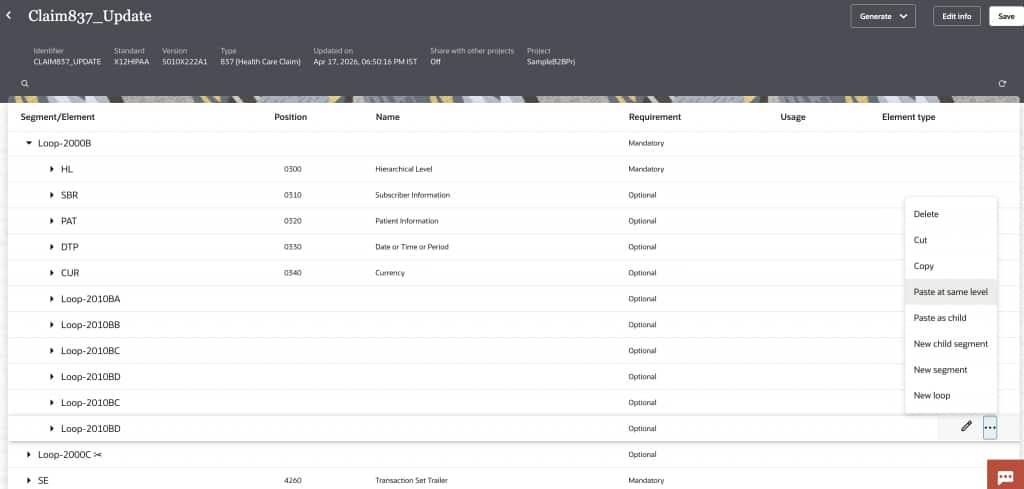Open the search magnifier icon
This screenshot has width=1024, height=489.
(x=25, y=84)
